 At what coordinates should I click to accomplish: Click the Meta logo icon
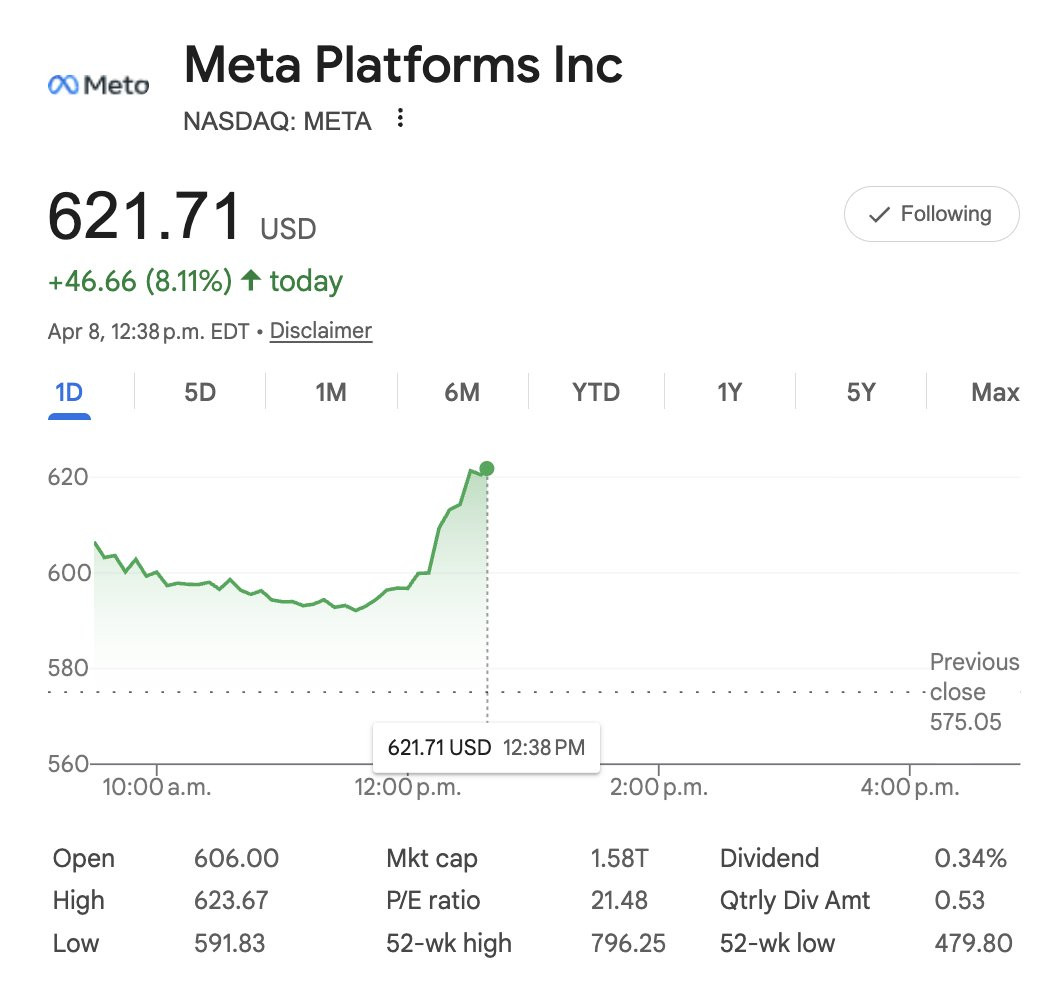tap(98, 85)
